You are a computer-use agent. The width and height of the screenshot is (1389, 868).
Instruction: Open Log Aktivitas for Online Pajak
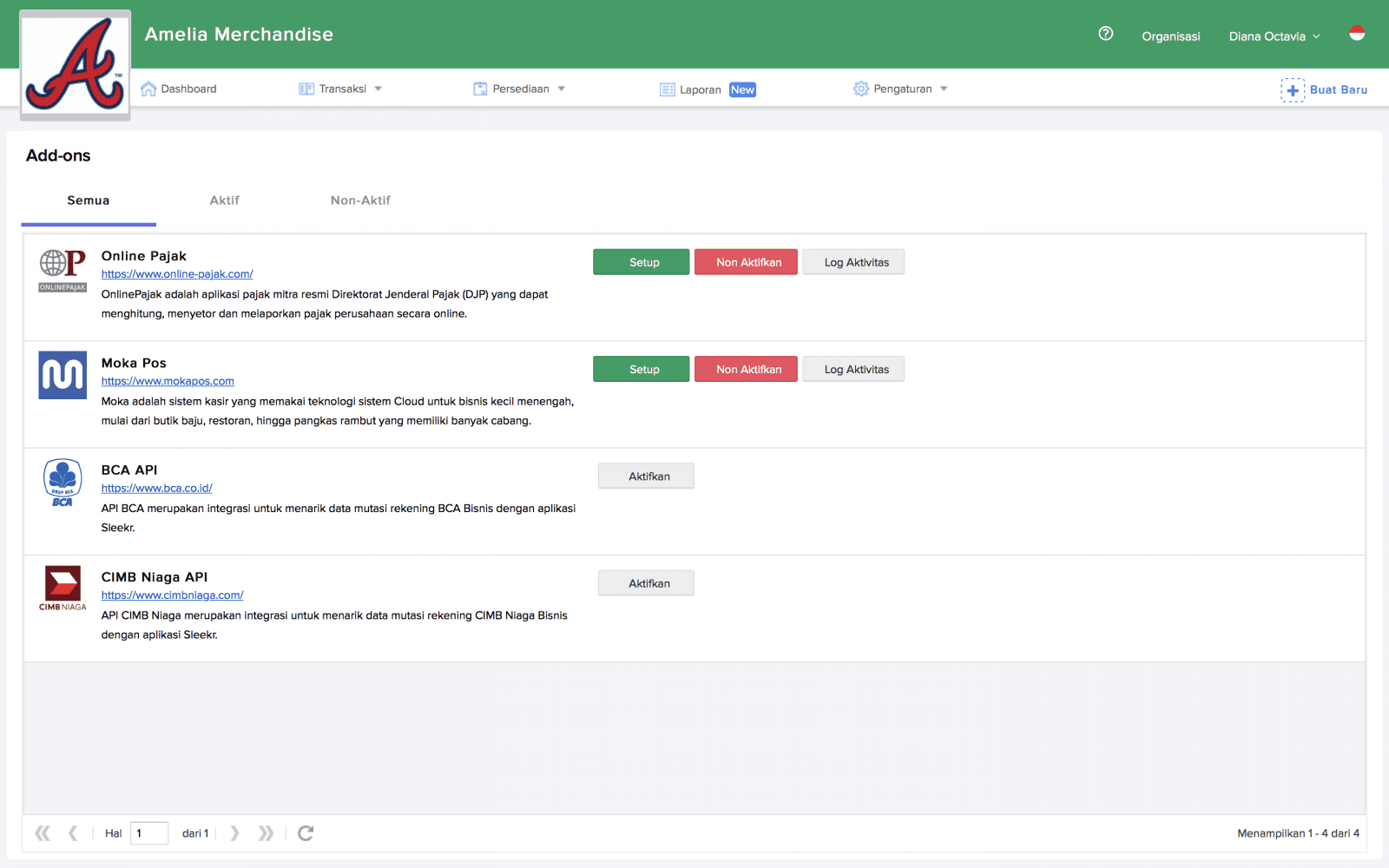point(853,262)
